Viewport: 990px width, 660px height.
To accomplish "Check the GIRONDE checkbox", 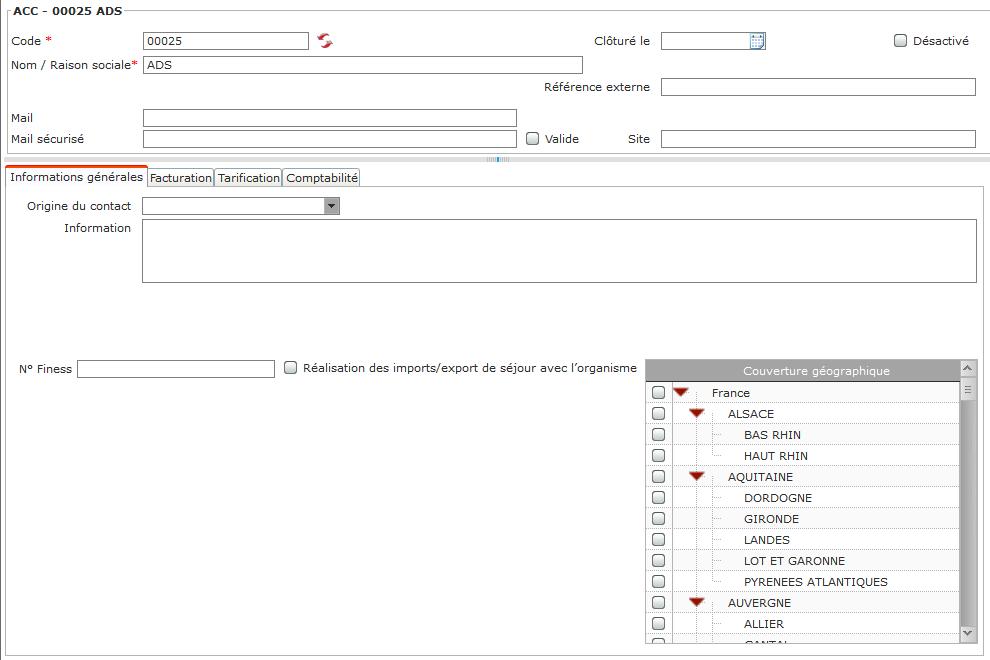I will point(659,519).
